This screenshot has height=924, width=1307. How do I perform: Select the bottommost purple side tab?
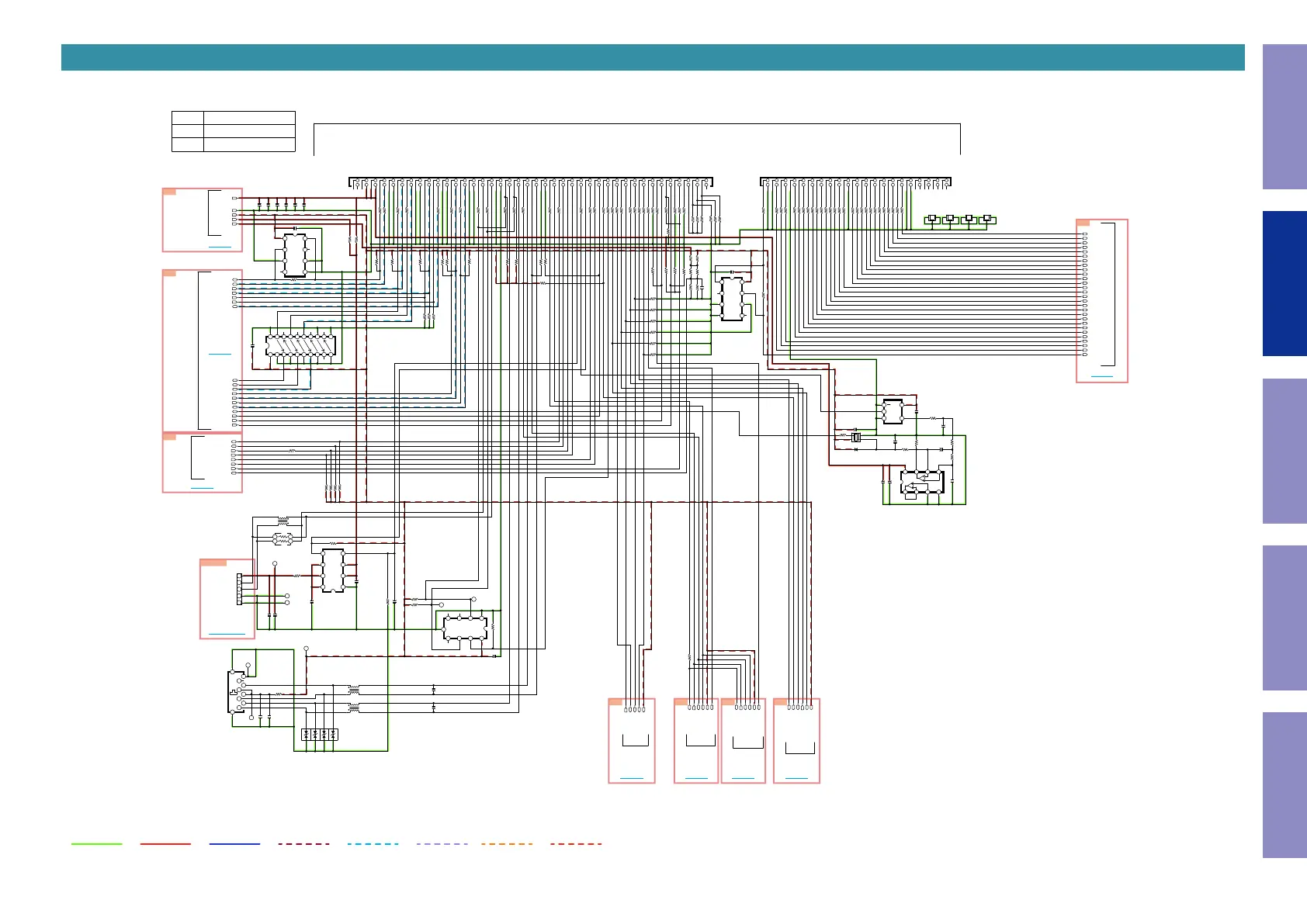1284,784
